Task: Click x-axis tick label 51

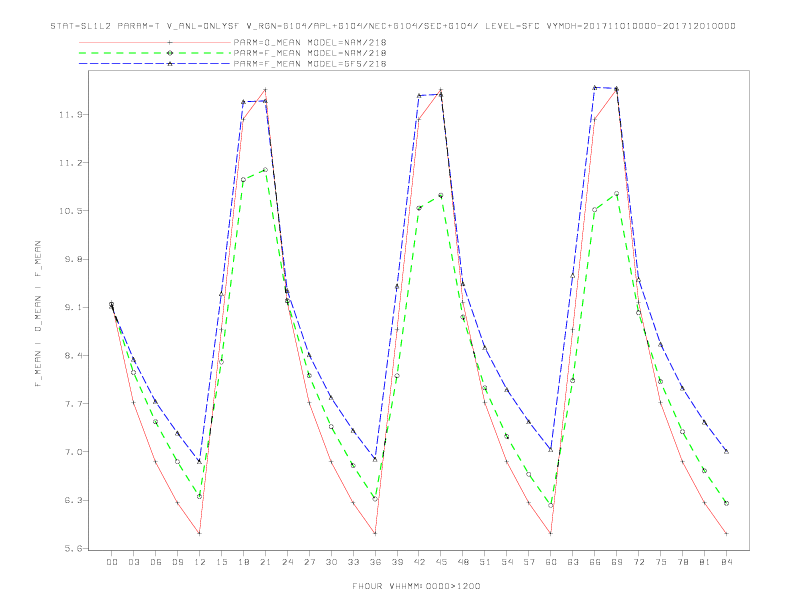Action: (485, 562)
